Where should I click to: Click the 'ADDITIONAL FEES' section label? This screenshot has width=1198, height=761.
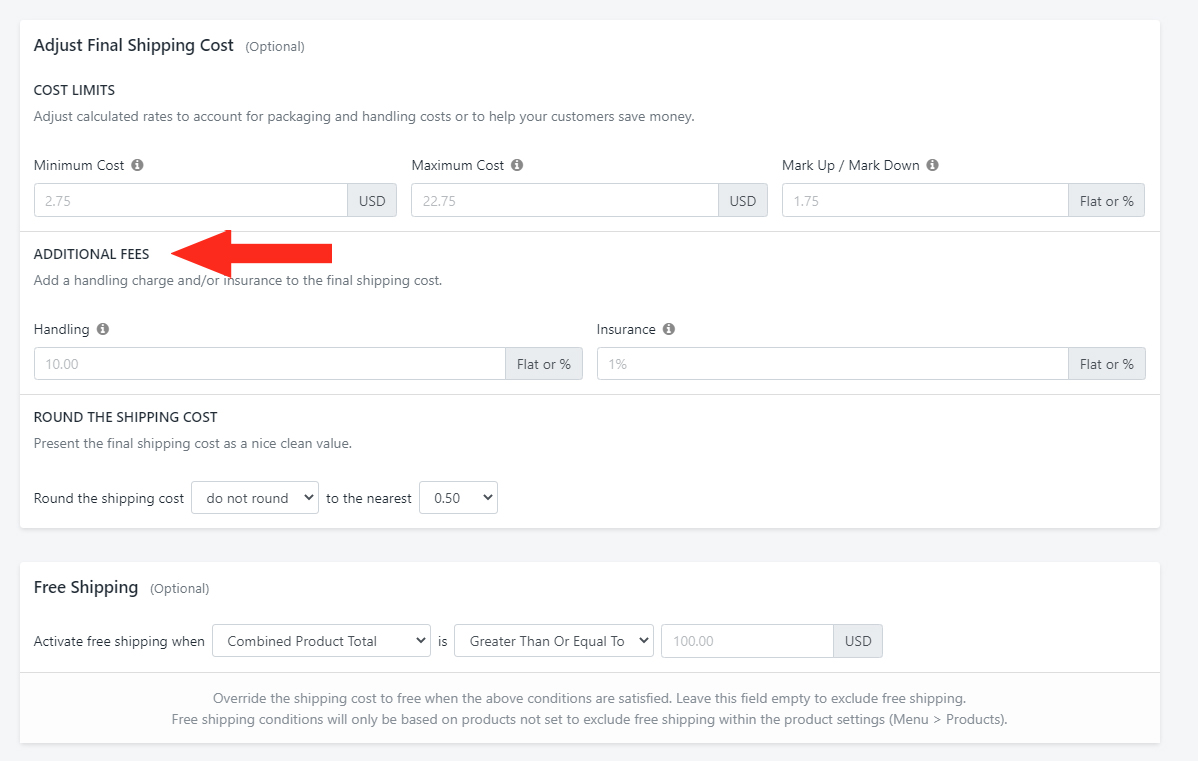92,254
